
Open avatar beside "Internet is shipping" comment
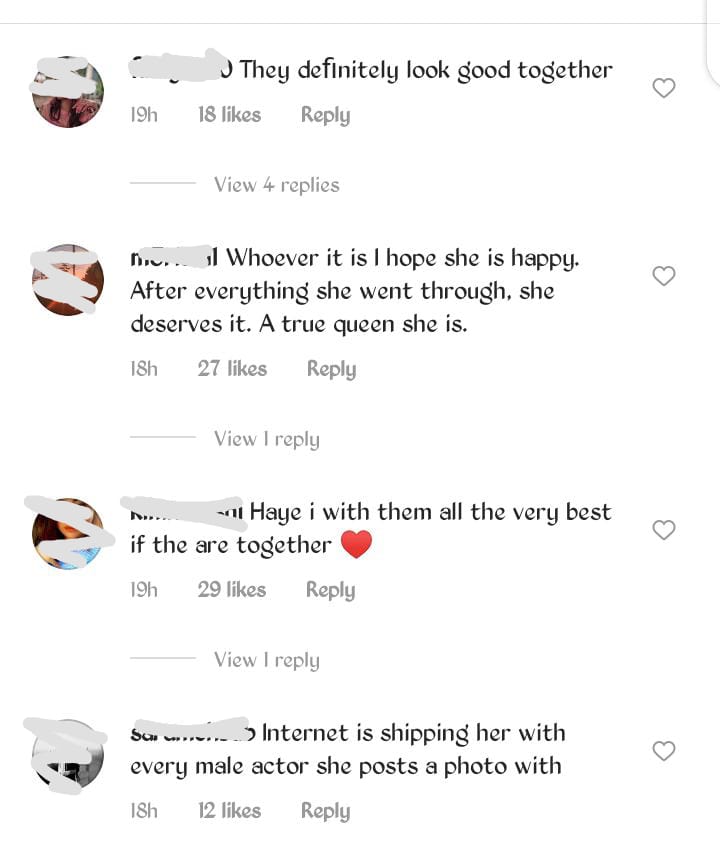[68, 755]
